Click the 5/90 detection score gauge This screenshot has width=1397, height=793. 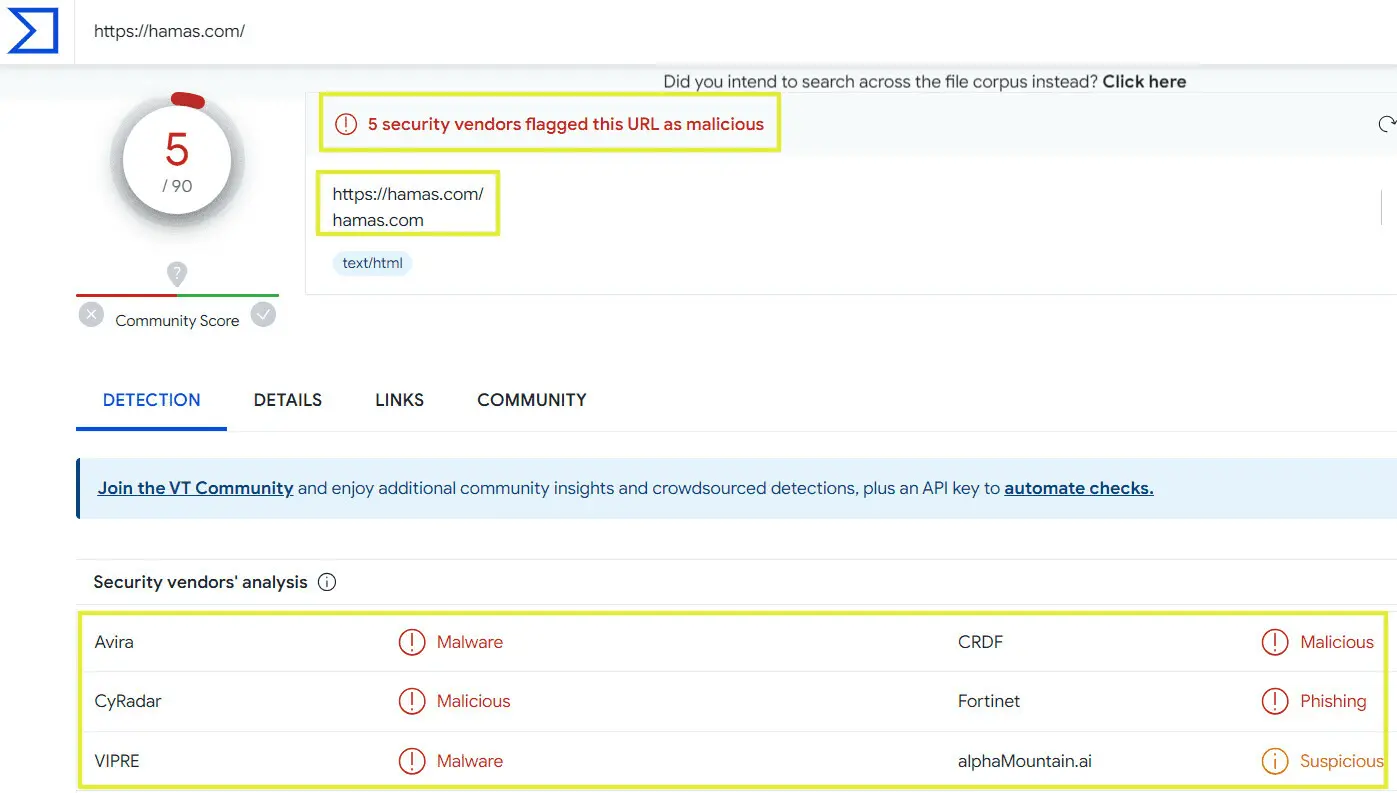click(x=177, y=162)
